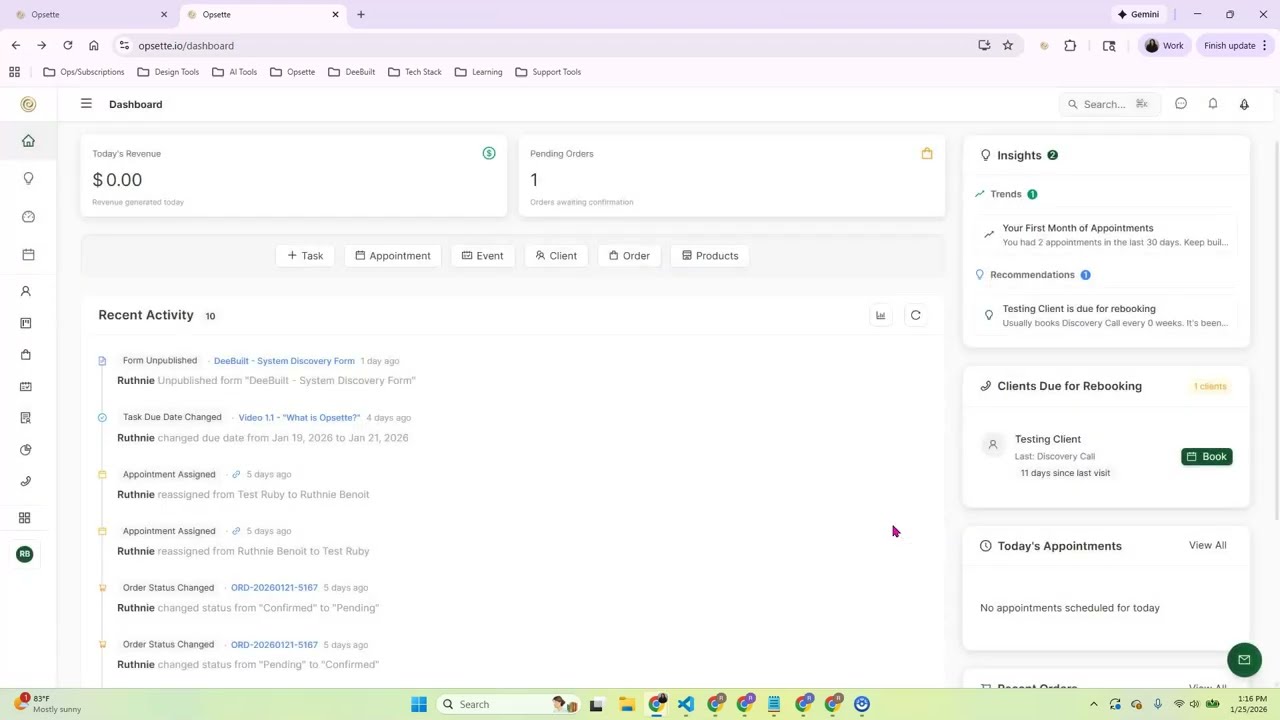The image size is (1280, 720).
Task: Open the AI Tools bookmark folder
Action: (234, 72)
